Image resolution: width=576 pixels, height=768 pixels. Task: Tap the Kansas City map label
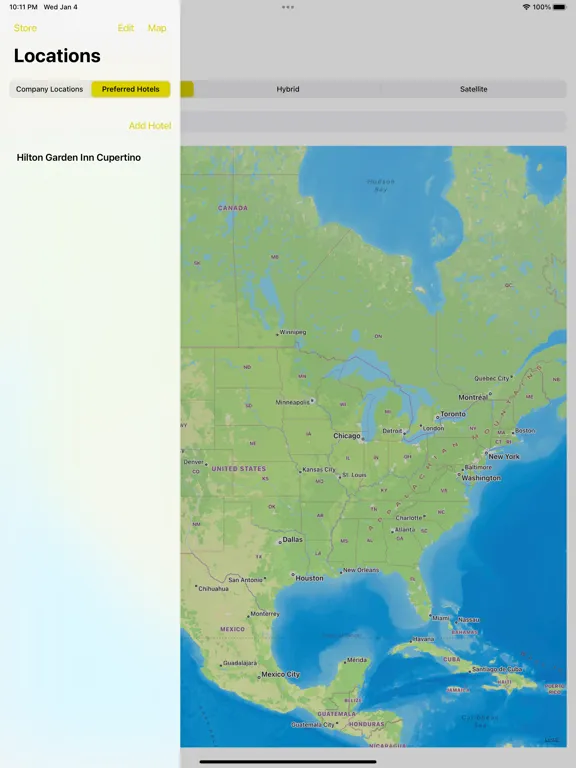319,470
